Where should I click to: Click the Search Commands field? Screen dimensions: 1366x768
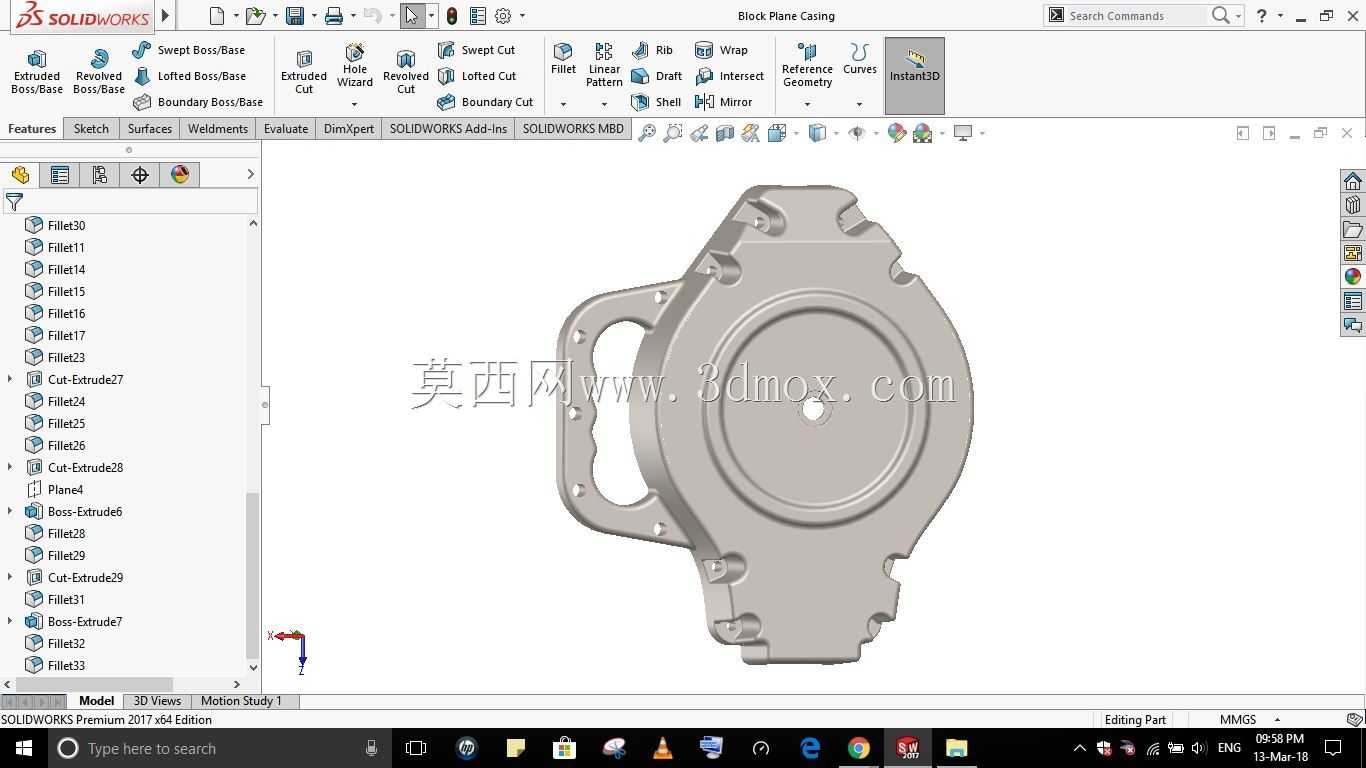click(x=1136, y=16)
